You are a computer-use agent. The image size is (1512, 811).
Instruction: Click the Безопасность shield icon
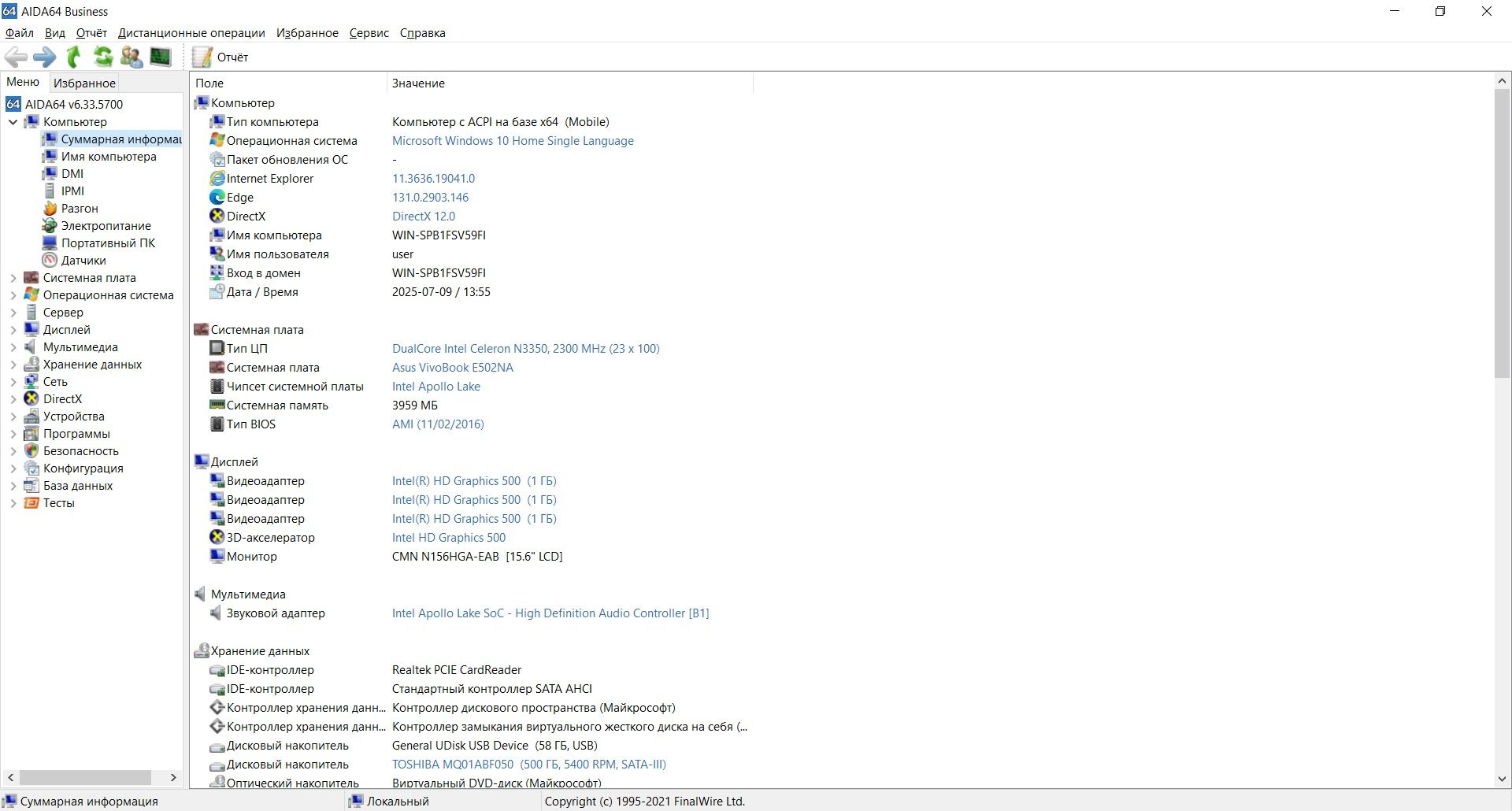[31, 451]
